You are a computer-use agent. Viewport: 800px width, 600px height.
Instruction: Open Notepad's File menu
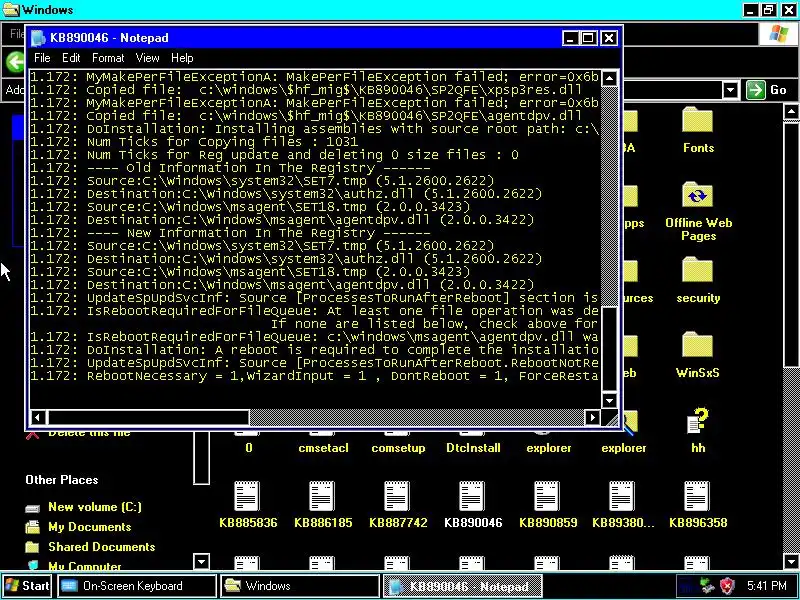tap(42, 58)
